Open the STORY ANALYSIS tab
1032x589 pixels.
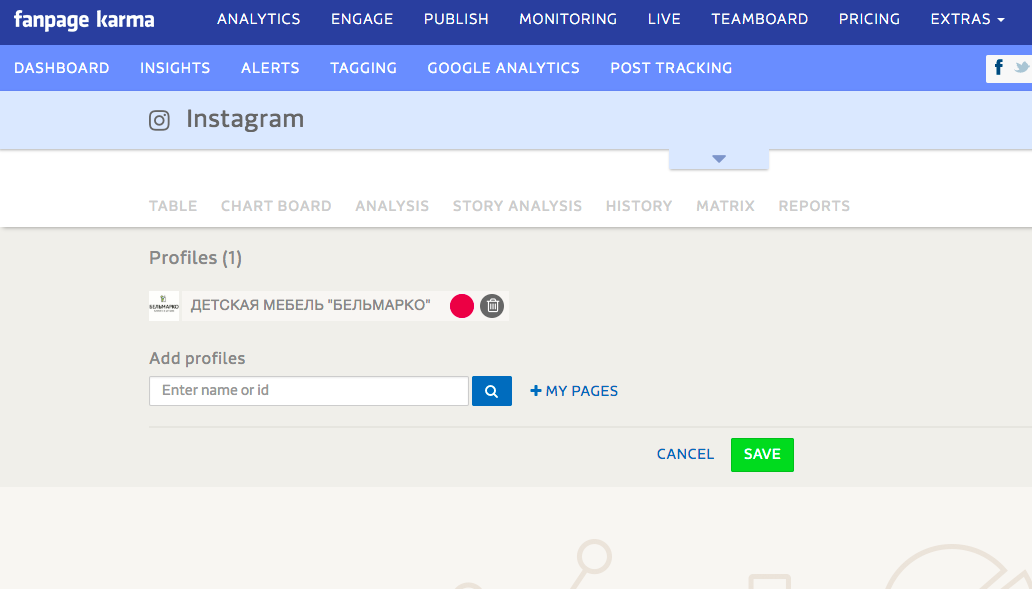517,206
